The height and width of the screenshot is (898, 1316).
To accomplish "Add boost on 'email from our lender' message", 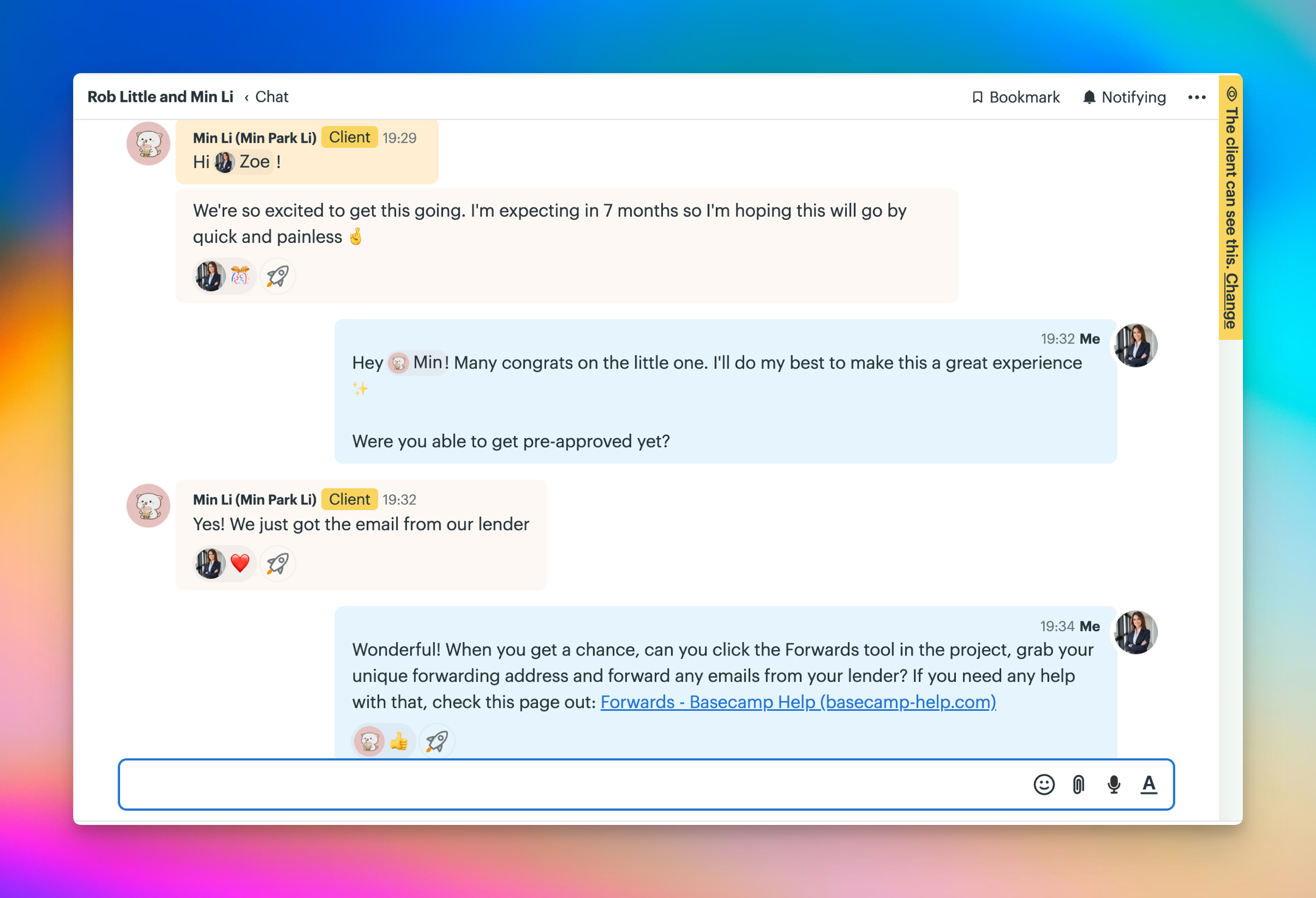I will tap(277, 564).
